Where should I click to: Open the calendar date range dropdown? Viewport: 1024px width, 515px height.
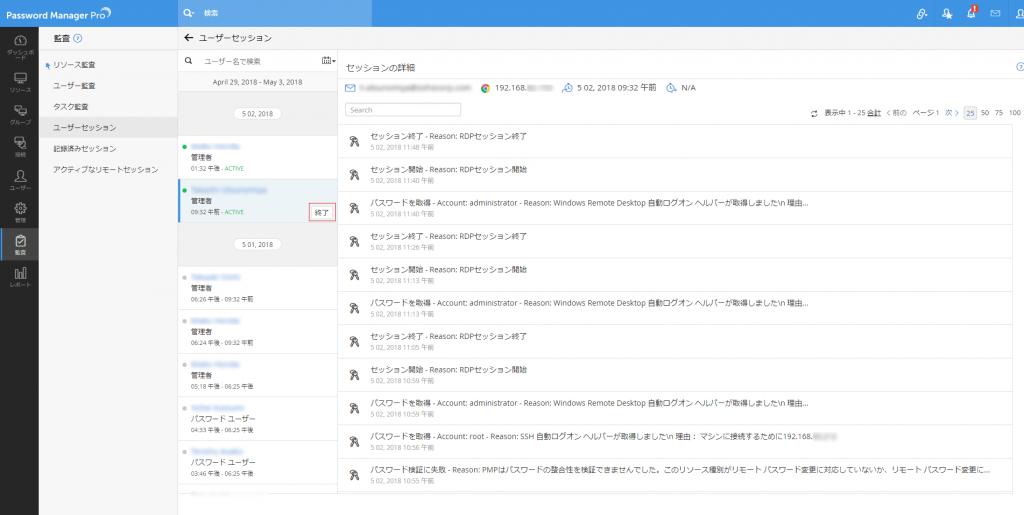327,60
